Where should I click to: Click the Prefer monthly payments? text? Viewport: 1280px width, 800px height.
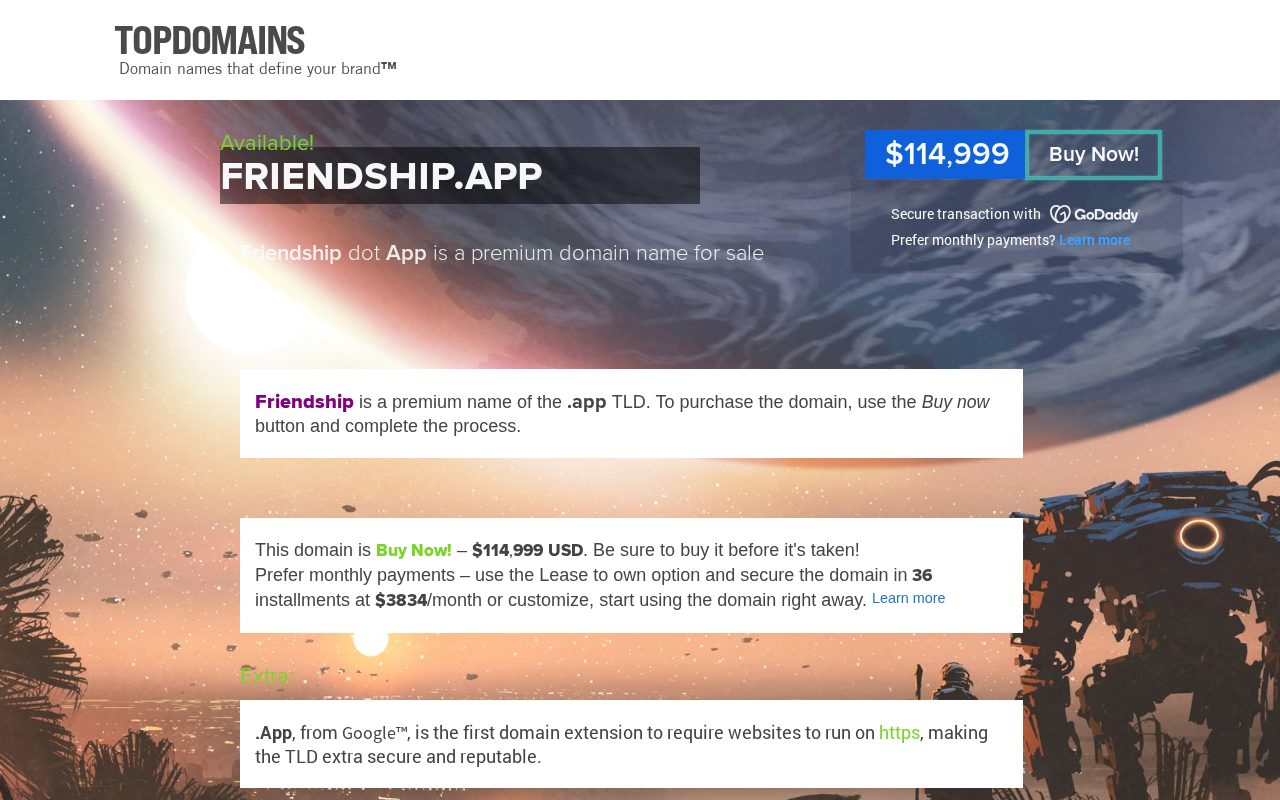(x=973, y=240)
